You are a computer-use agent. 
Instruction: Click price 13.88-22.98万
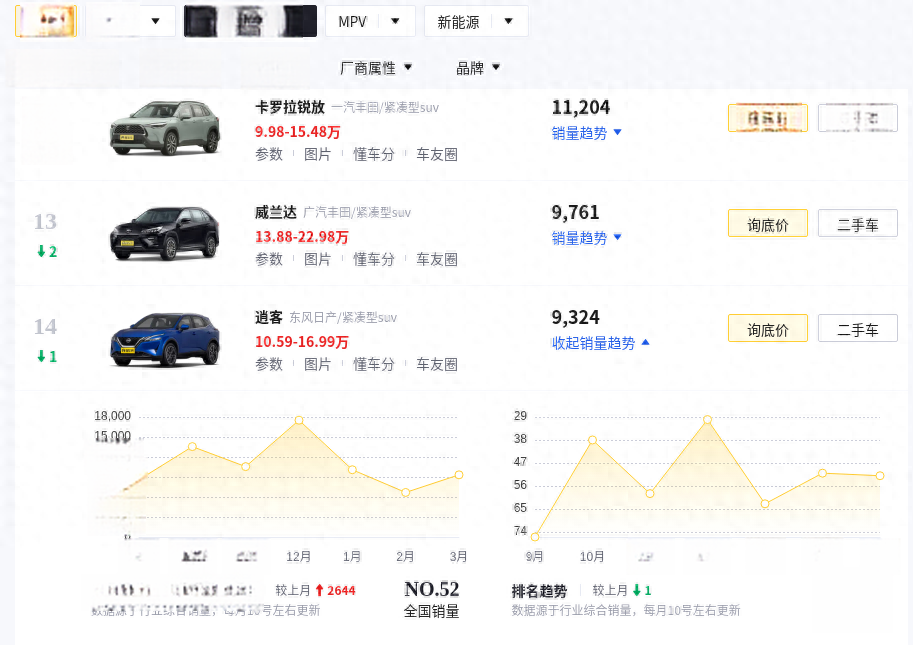(x=302, y=237)
